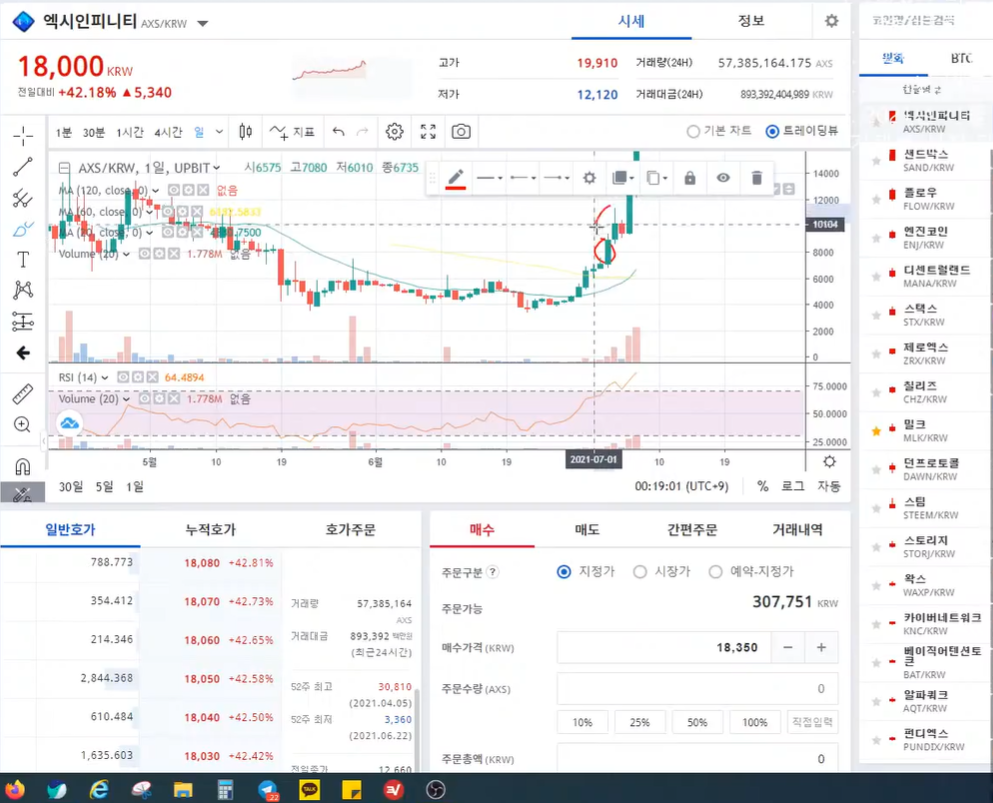Select the forecasting and measurement tool

pos(23,322)
